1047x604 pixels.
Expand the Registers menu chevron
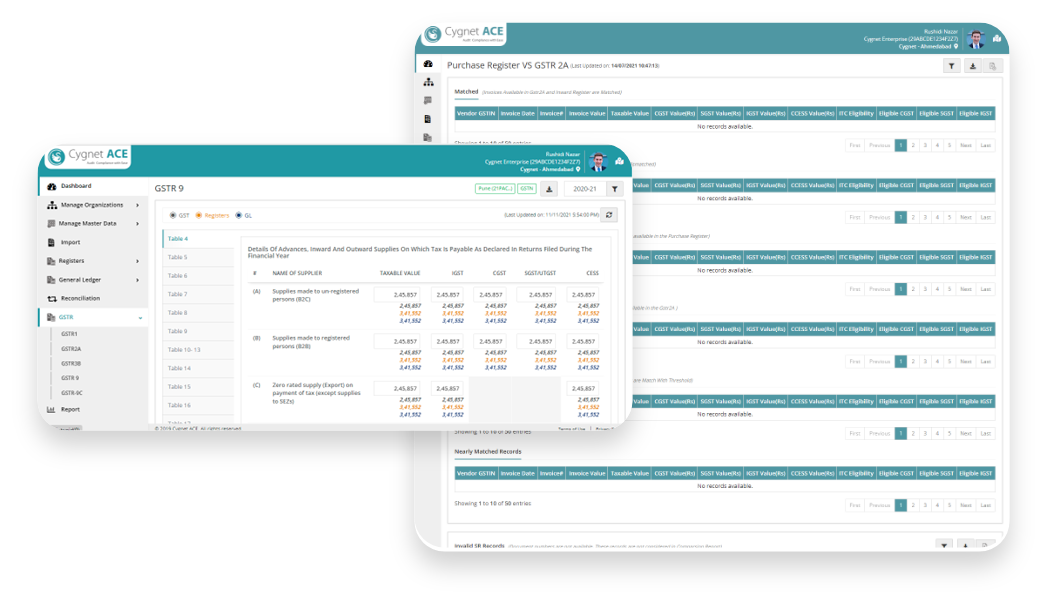pyautogui.click(x=138, y=261)
